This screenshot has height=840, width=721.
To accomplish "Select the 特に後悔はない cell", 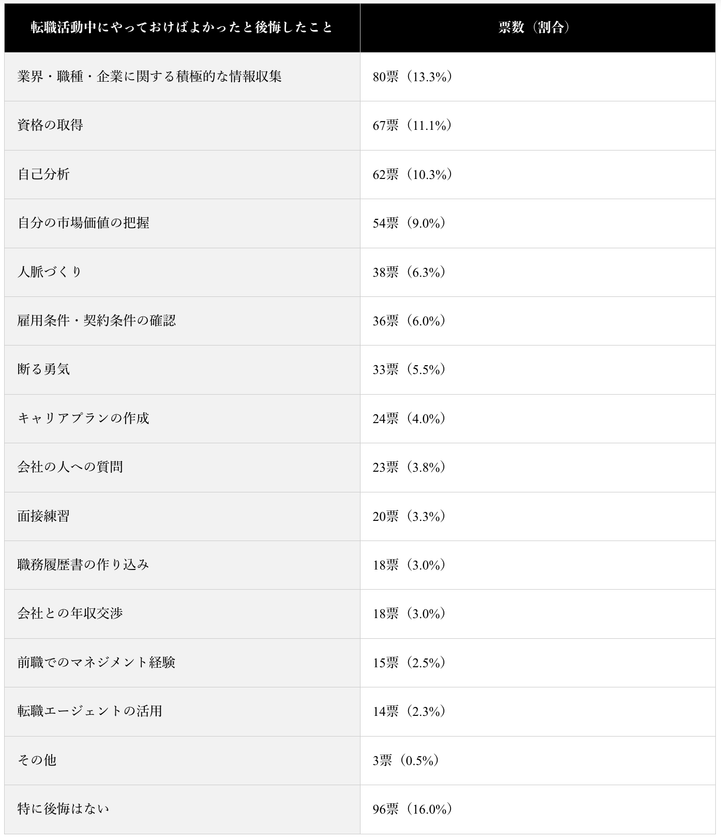I will pyautogui.click(x=182, y=809).
